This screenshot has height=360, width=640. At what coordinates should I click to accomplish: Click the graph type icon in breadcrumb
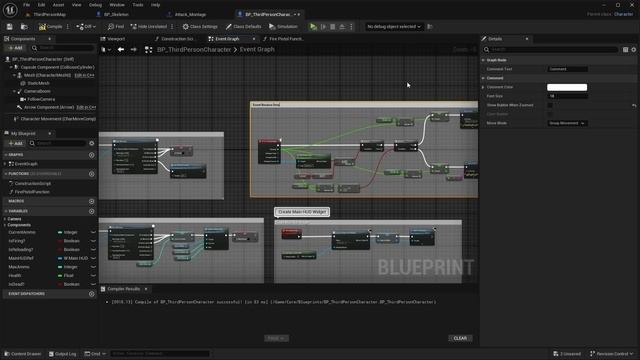tap(149, 49)
